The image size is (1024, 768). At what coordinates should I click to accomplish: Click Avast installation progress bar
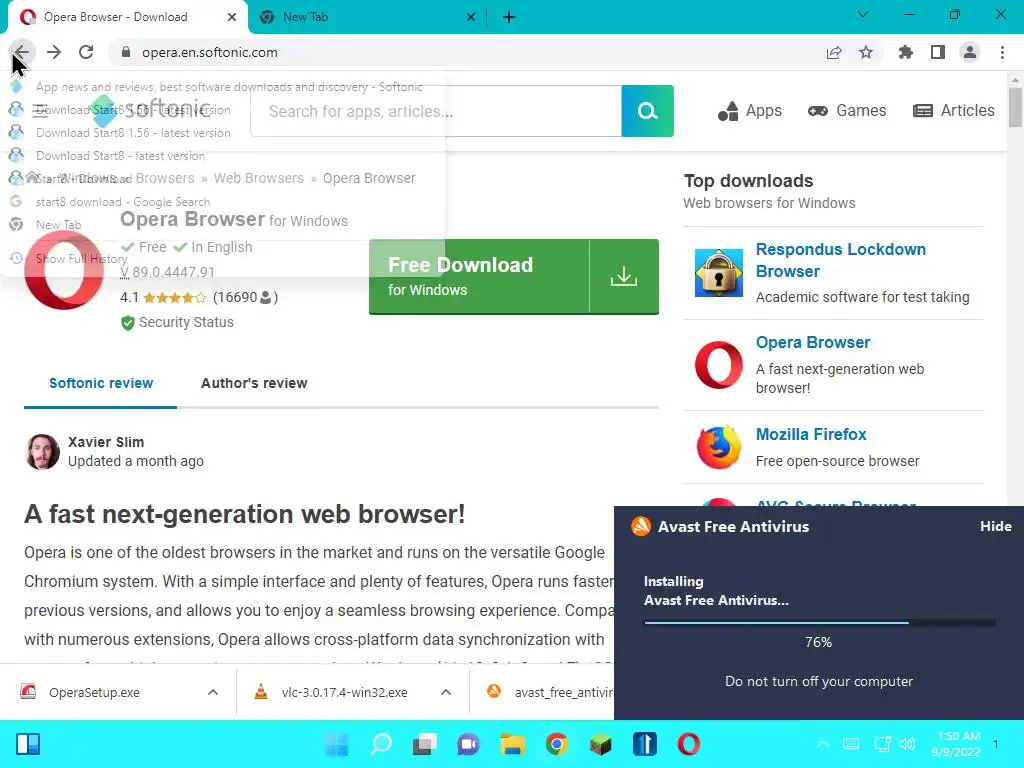pos(820,623)
